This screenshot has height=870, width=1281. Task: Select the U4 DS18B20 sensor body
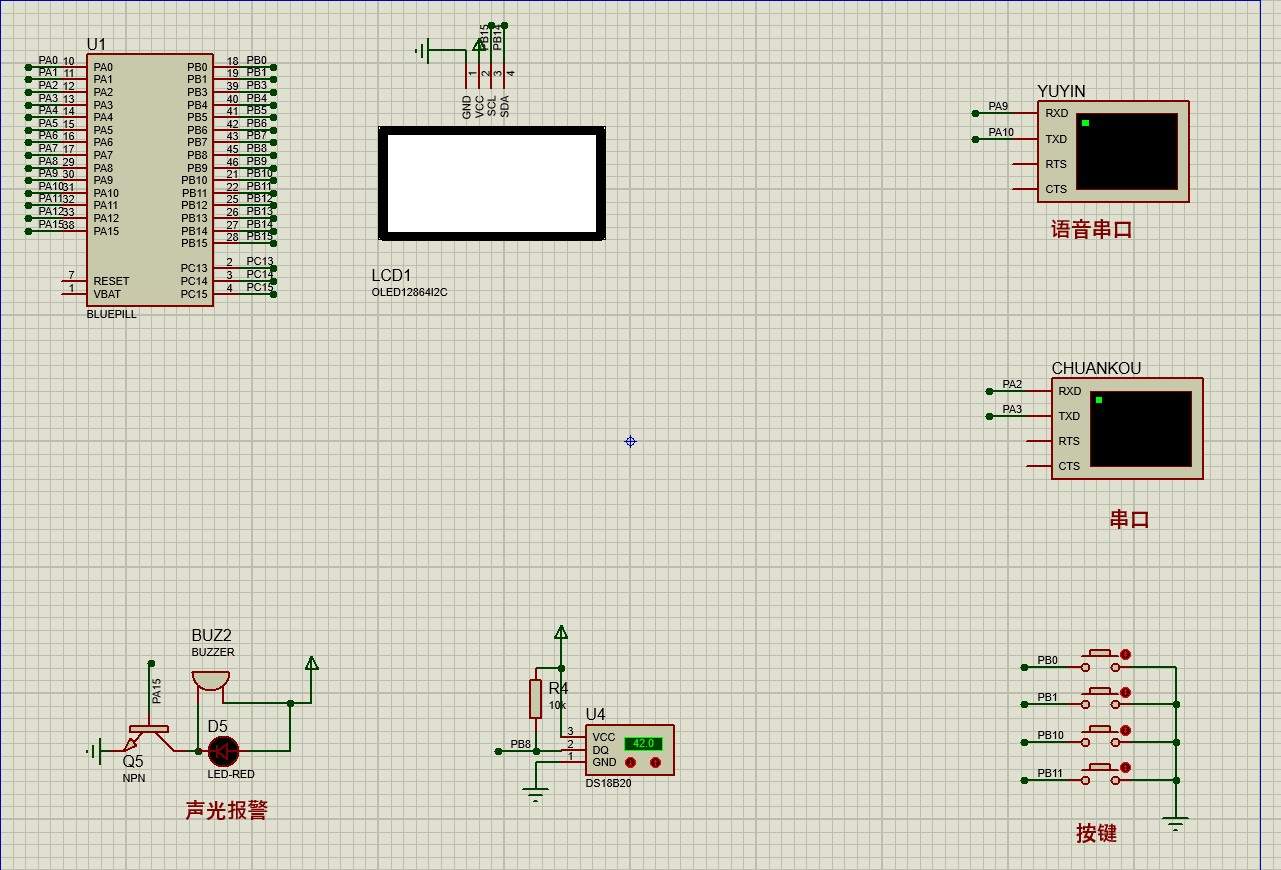(630, 750)
